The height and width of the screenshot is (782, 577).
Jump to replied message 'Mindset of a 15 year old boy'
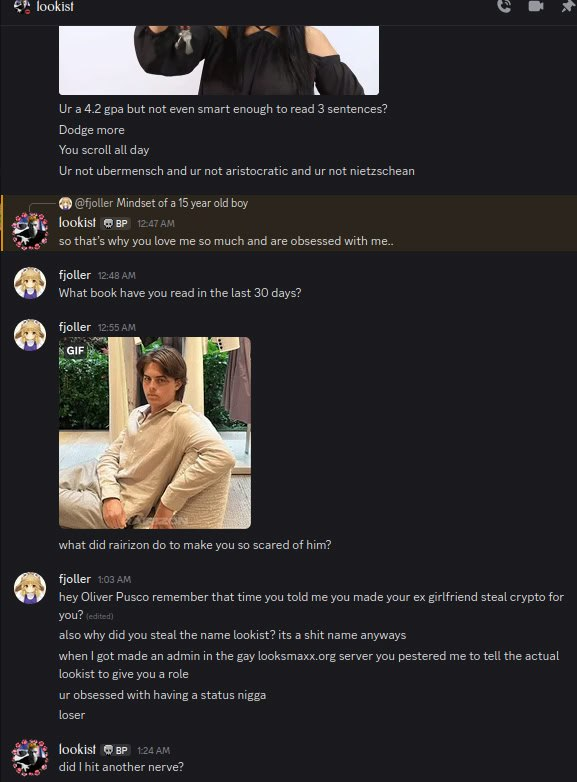click(182, 203)
